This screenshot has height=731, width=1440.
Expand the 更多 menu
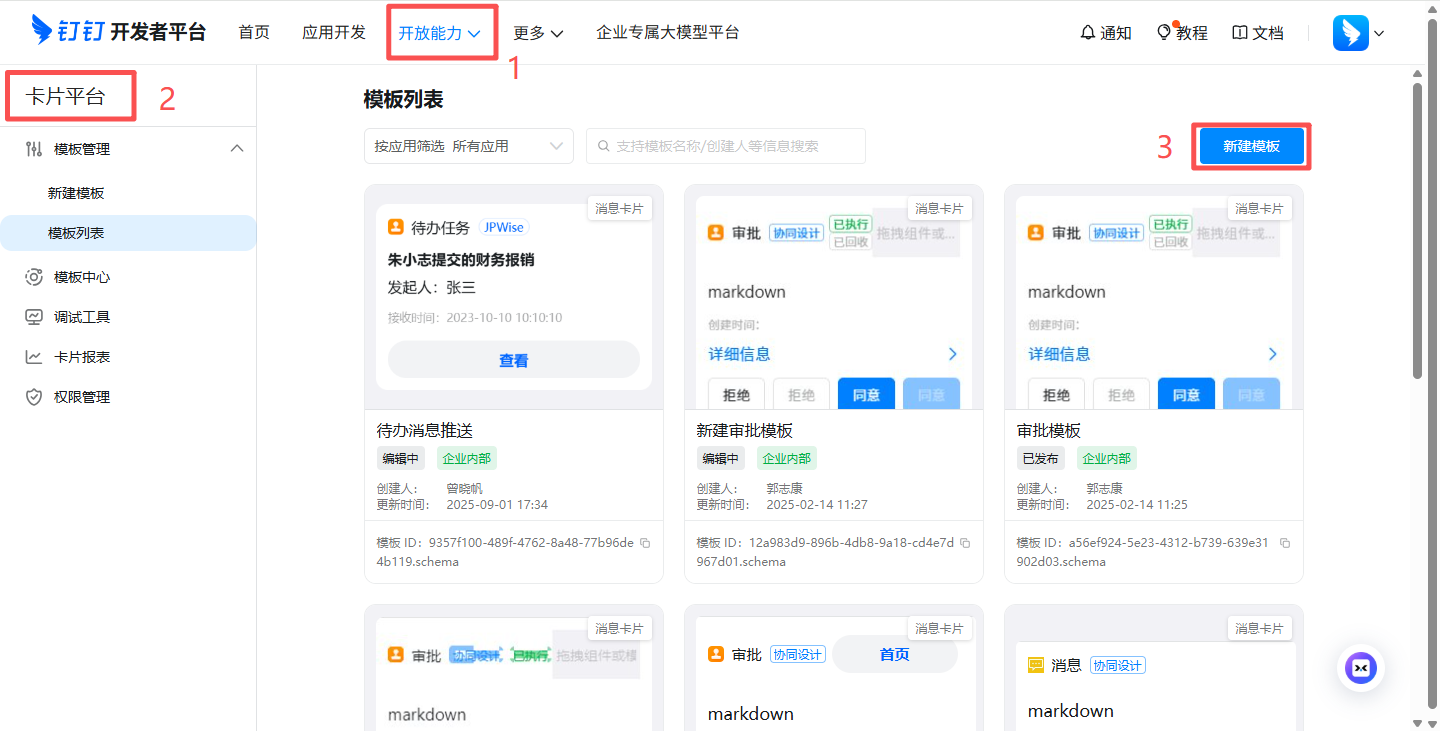tap(538, 33)
